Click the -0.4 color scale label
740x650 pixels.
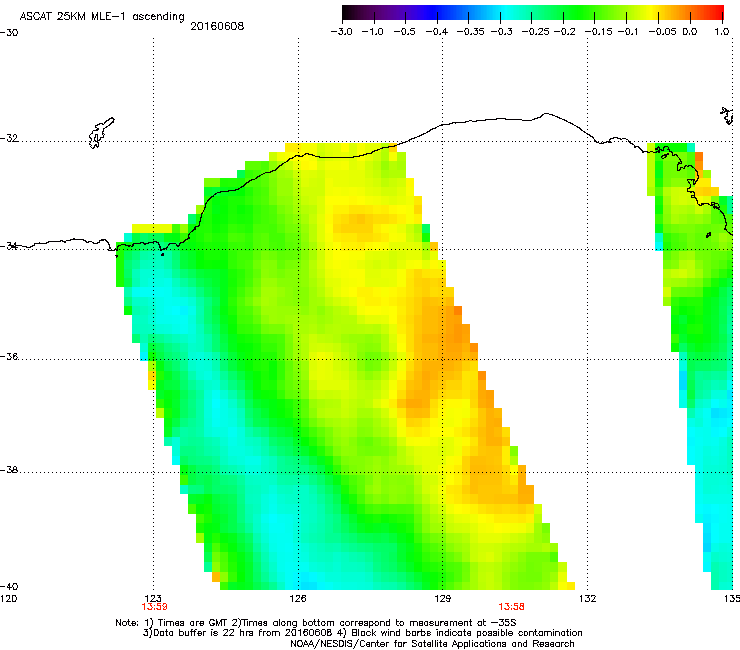click(x=437, y=32)
